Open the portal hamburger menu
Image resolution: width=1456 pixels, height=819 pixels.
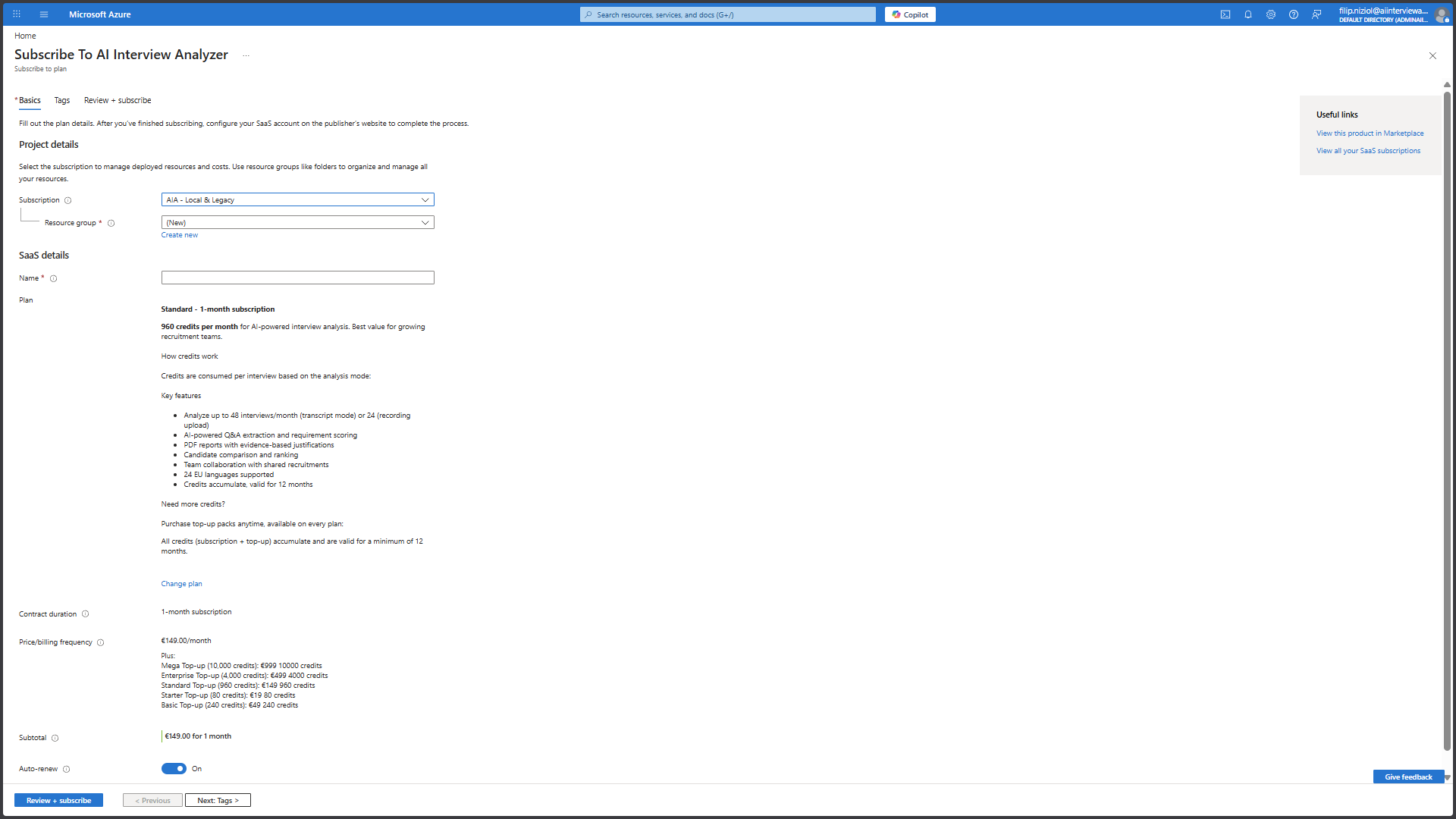coord(44,14)
